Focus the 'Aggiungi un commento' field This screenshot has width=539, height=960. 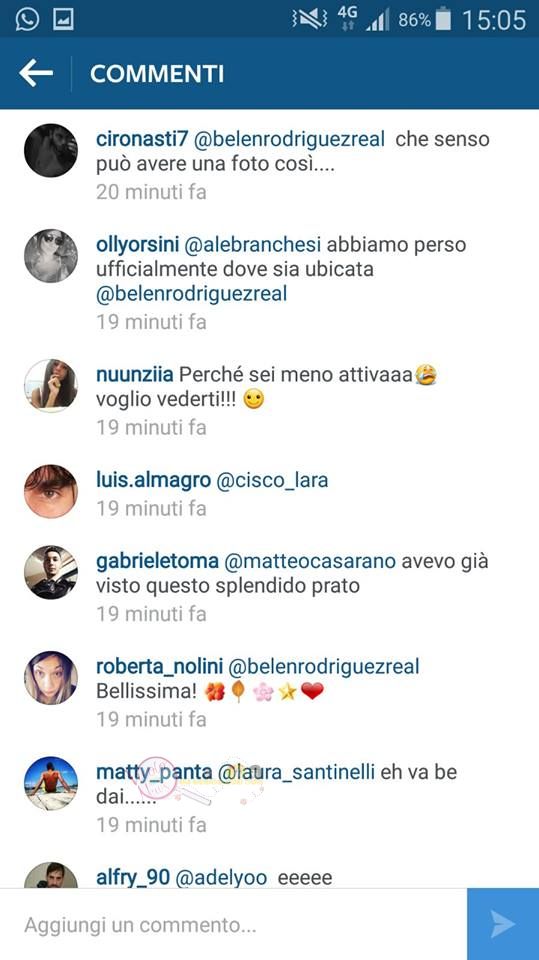tap(233, 924)
